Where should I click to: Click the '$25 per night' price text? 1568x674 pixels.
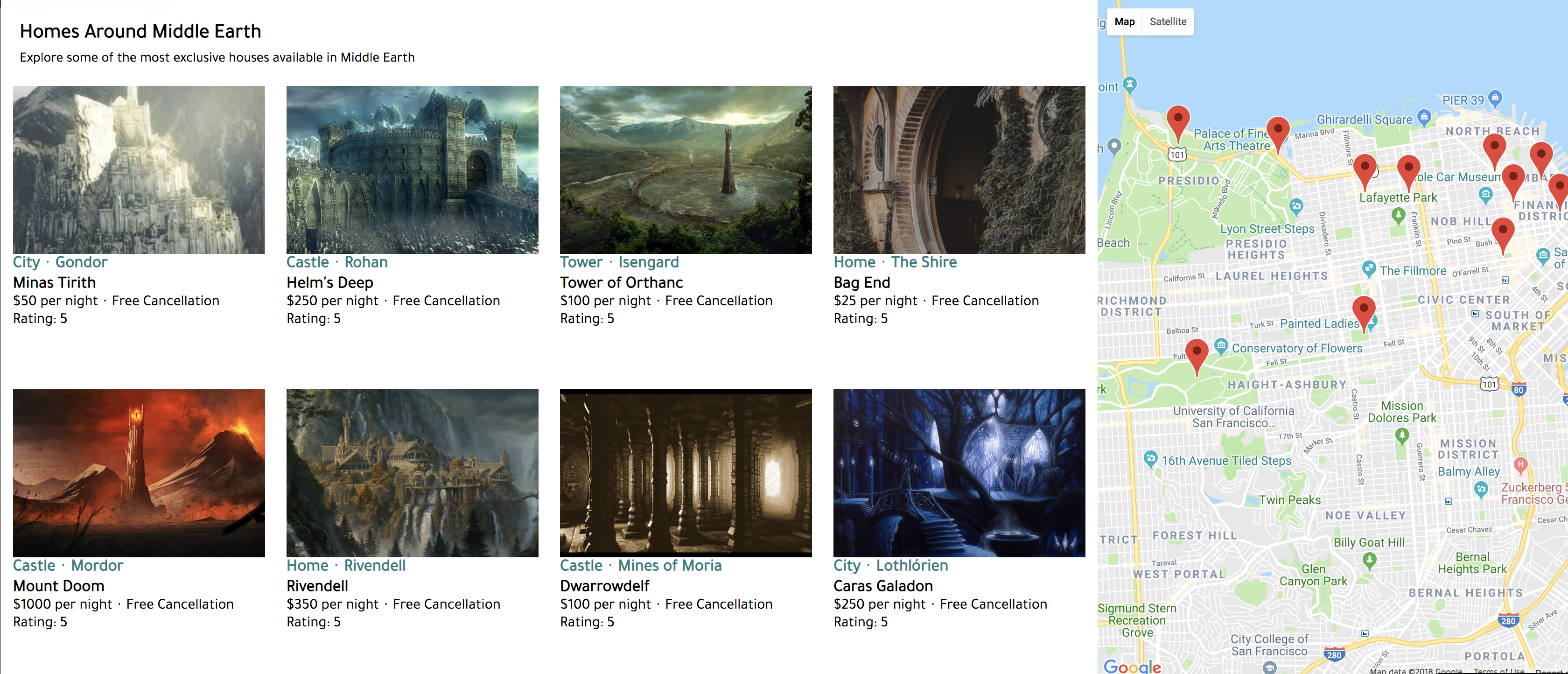(875, 301)
